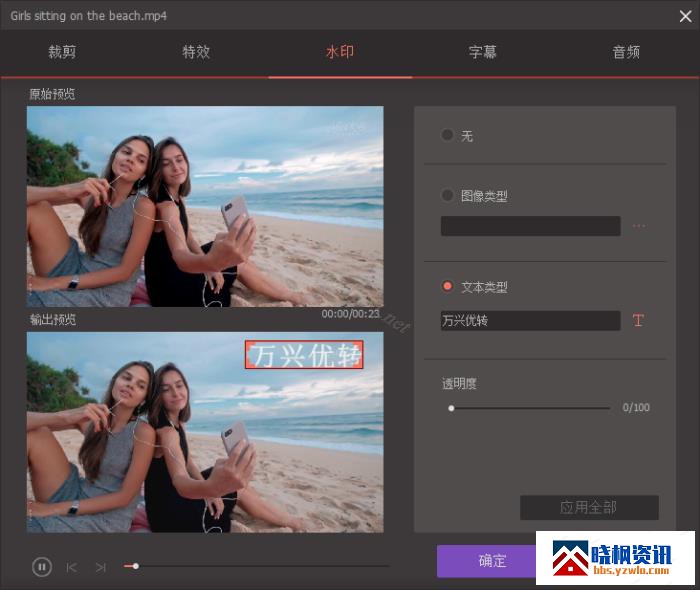Choose the 图像类型 radio option
Image resolution: width=700 pixels, height=590 pixels.
click(447, 195)
